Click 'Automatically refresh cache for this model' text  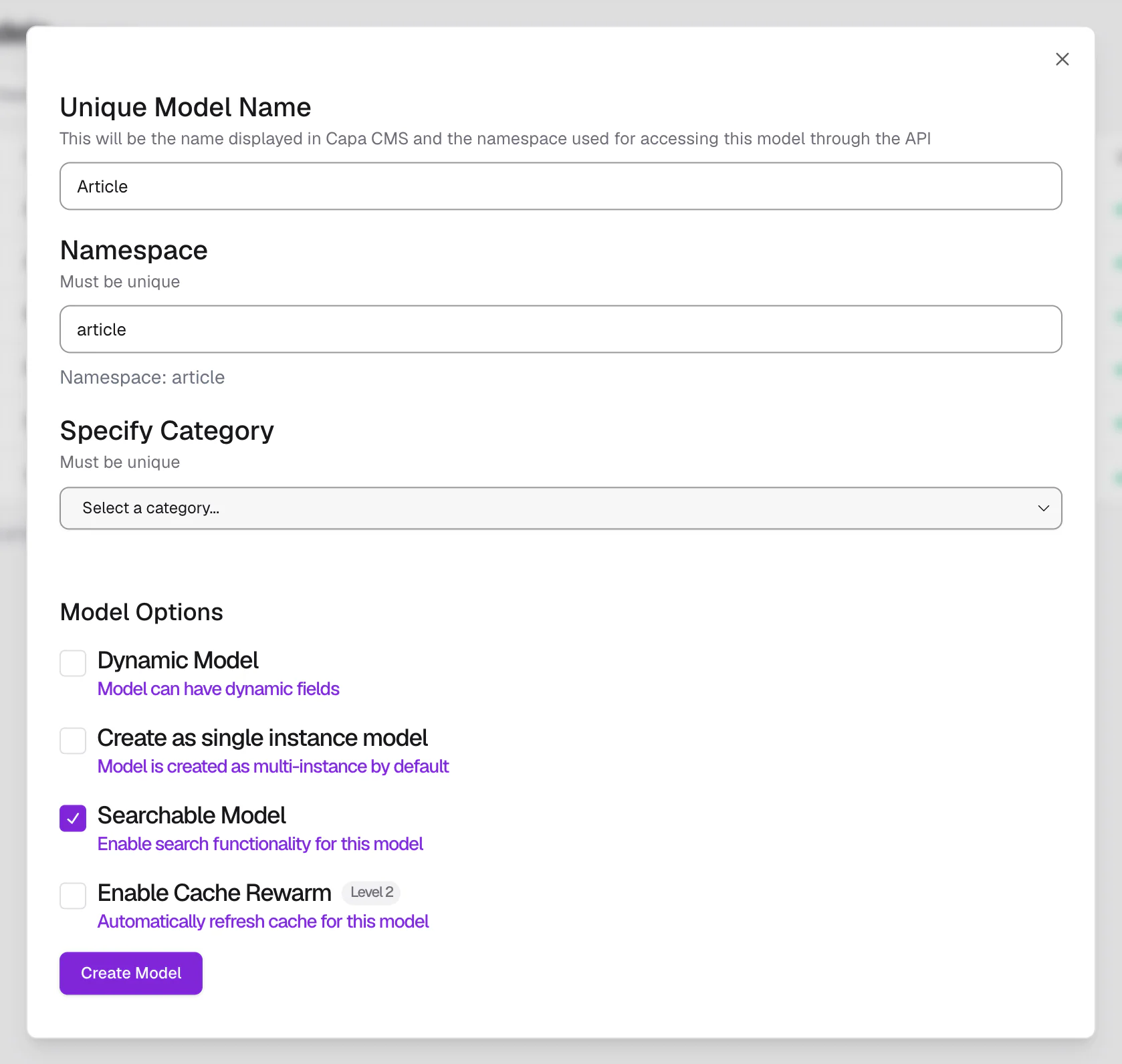tap(263, 922)
